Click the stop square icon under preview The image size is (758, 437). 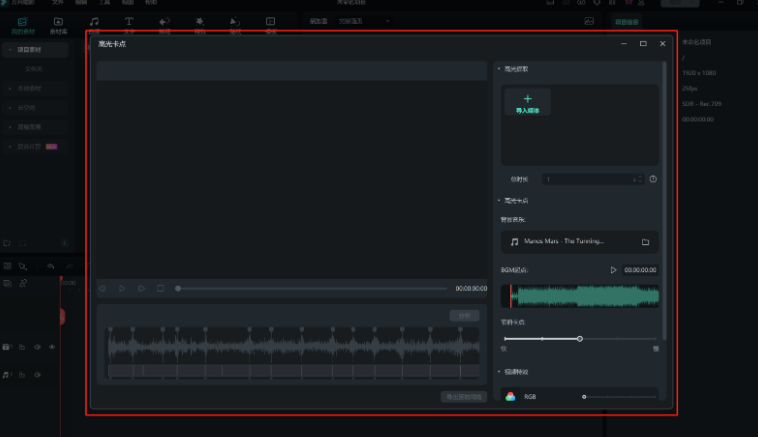coord(160,288)
